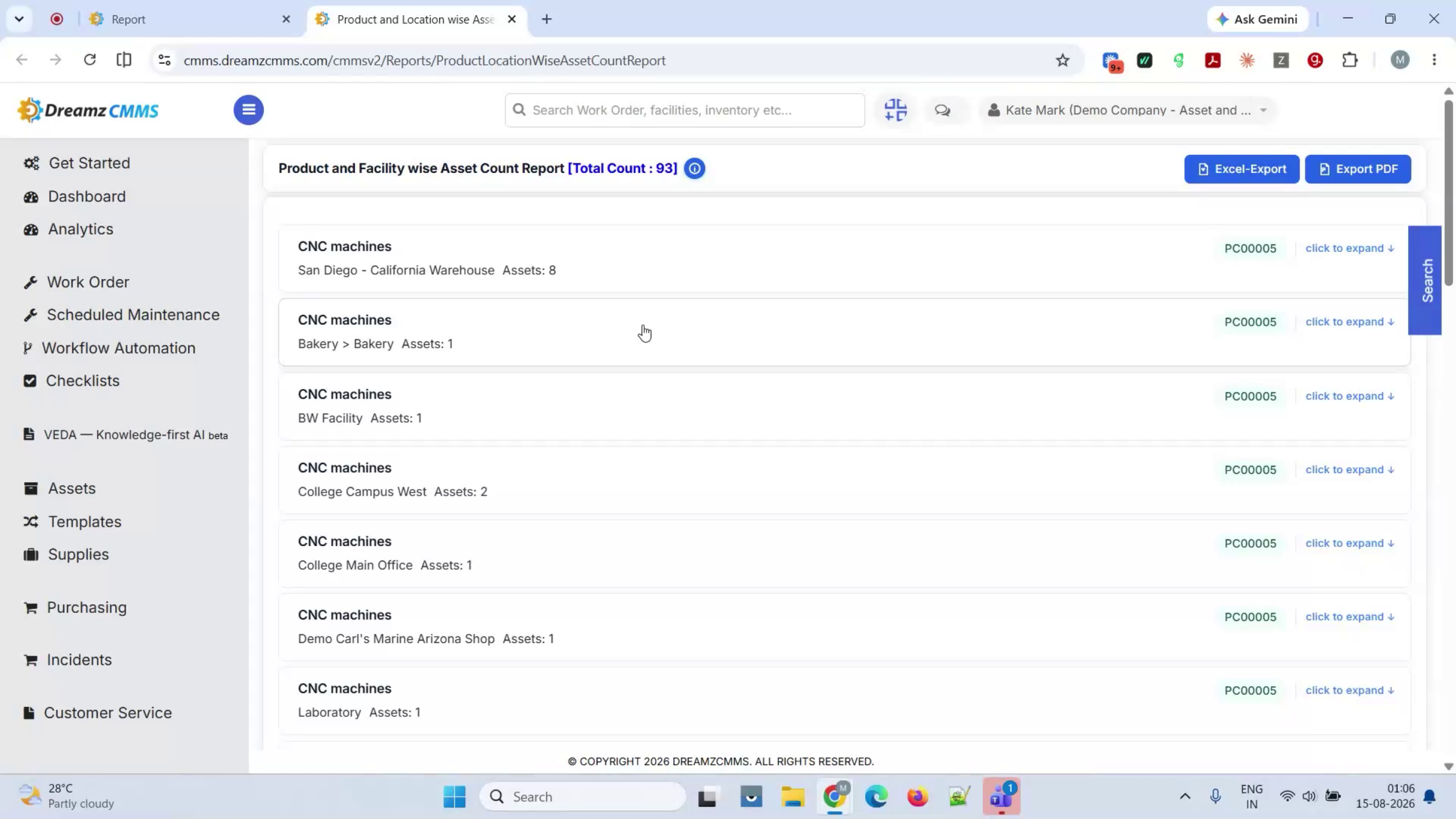Open Chrome side panel icon
The height and width of the screenshot is (819, 1456).
124,60
